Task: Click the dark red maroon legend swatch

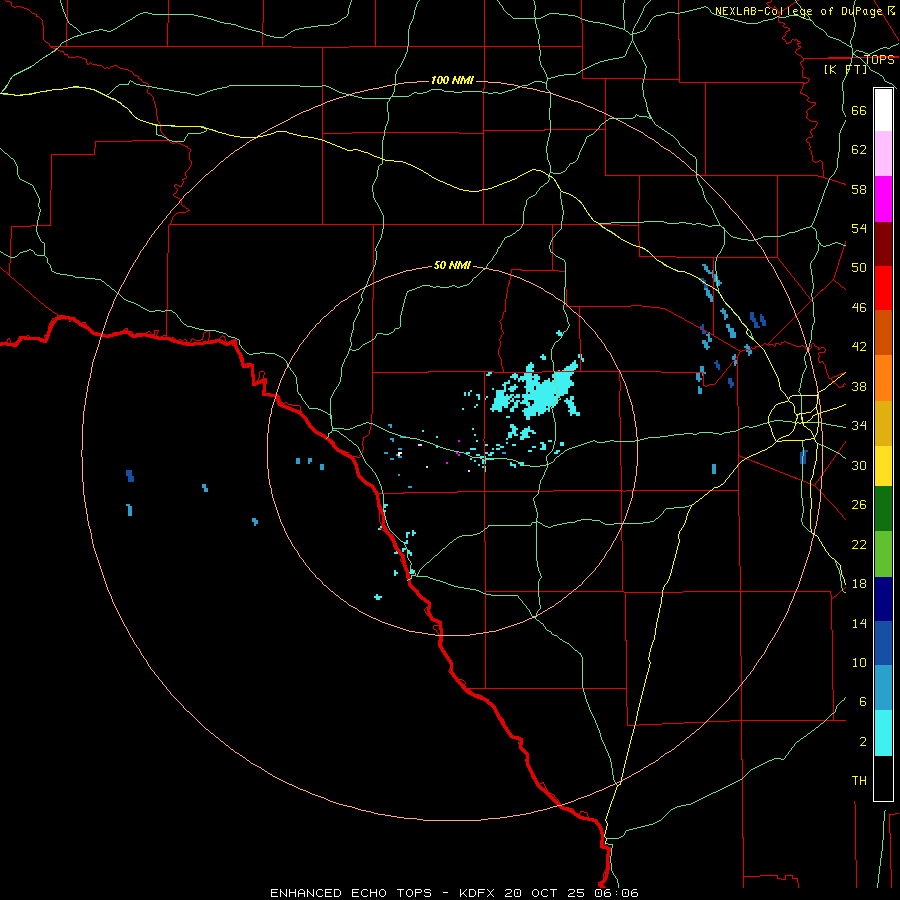Action: pyautogui.click(x=883, y=243)
